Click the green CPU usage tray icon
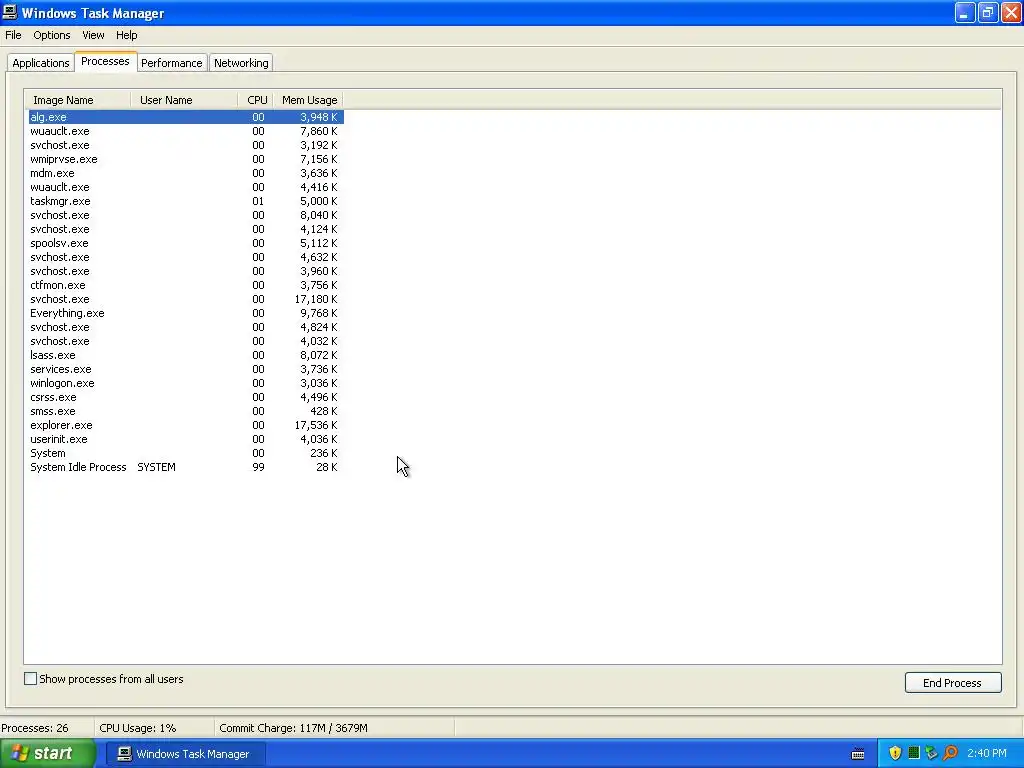 click(914, 753)
